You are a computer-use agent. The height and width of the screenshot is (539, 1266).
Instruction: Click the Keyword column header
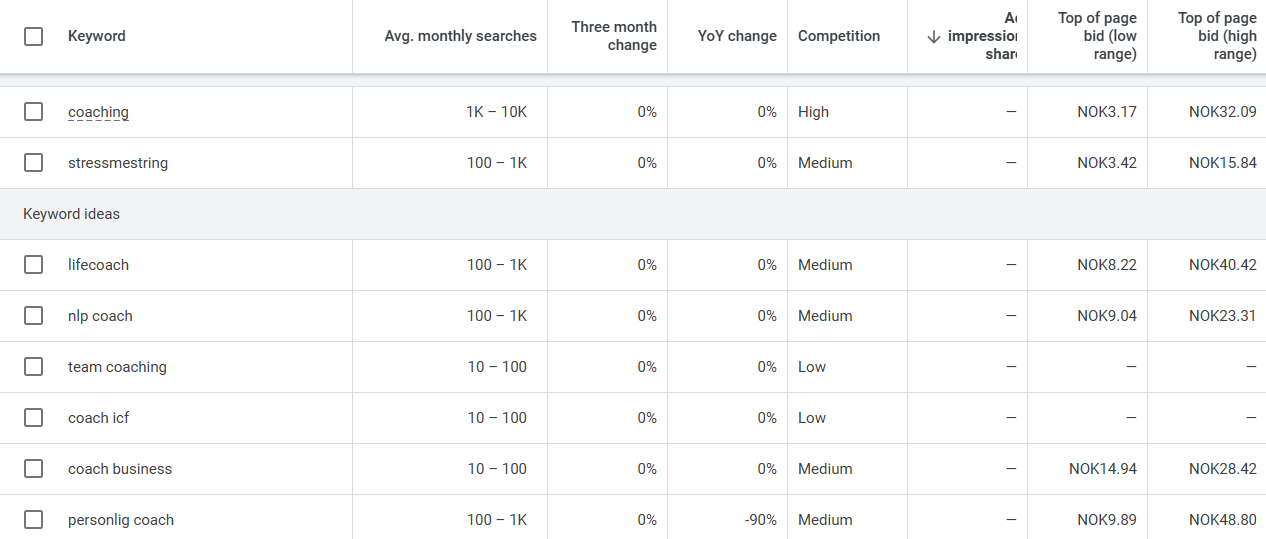coord(97,36)
